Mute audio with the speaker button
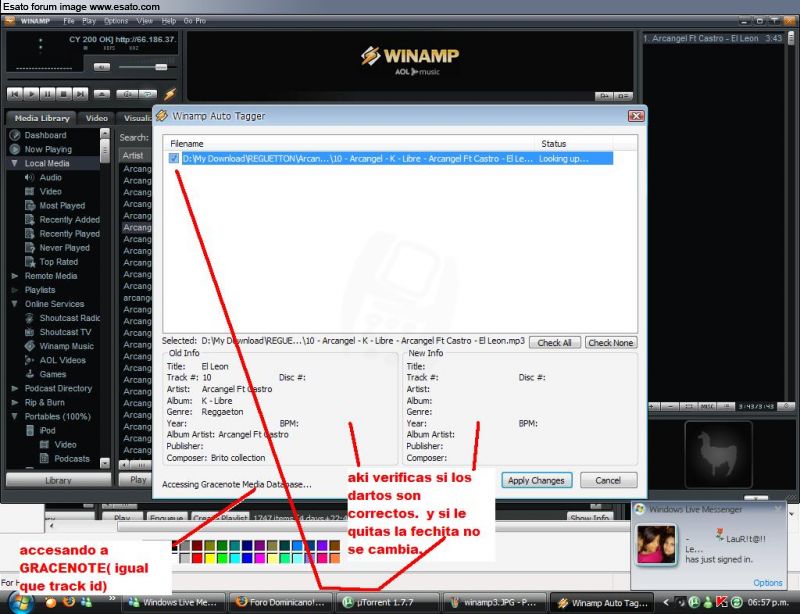The height and width of the screenshot is (614, 800). coord(102,67)
